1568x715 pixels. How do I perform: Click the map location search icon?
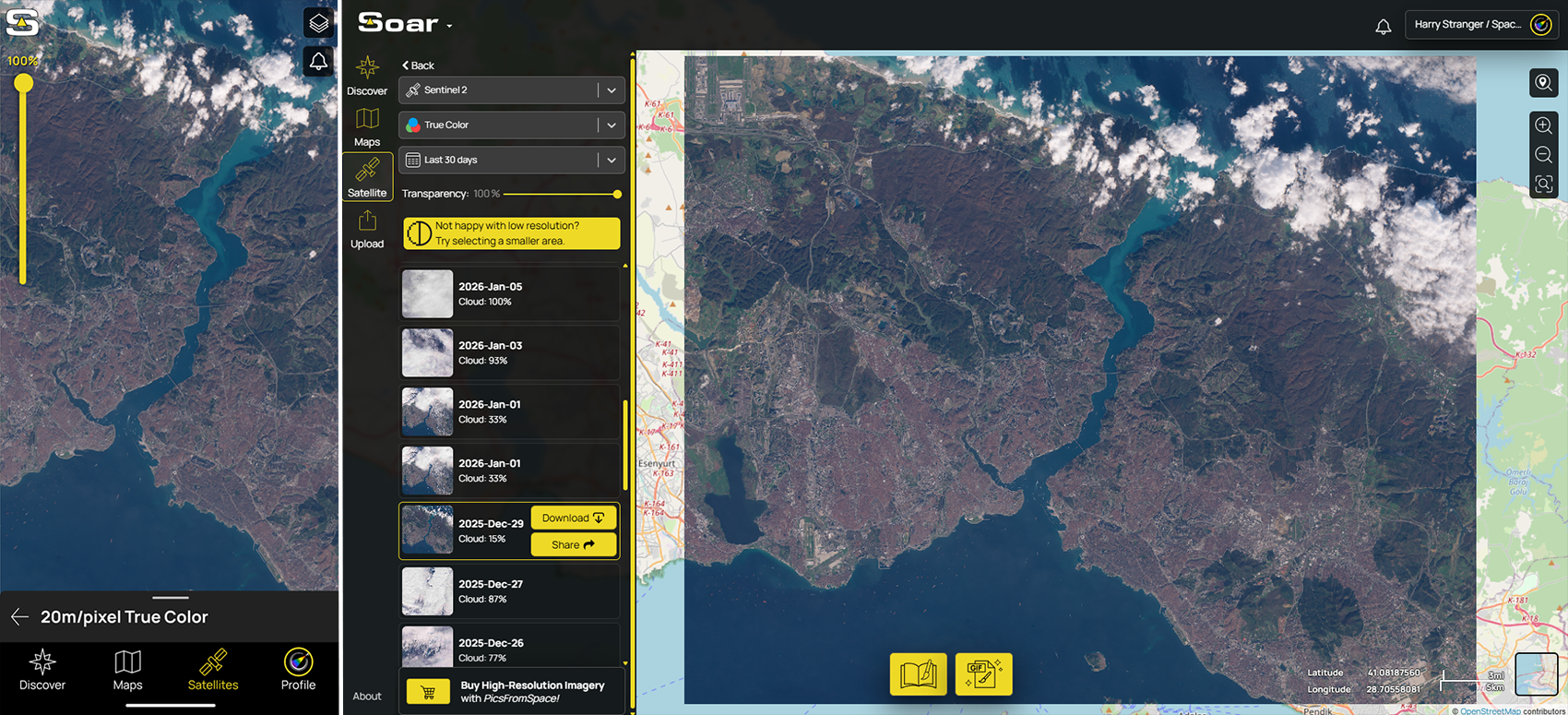(x=1543, y=83)
